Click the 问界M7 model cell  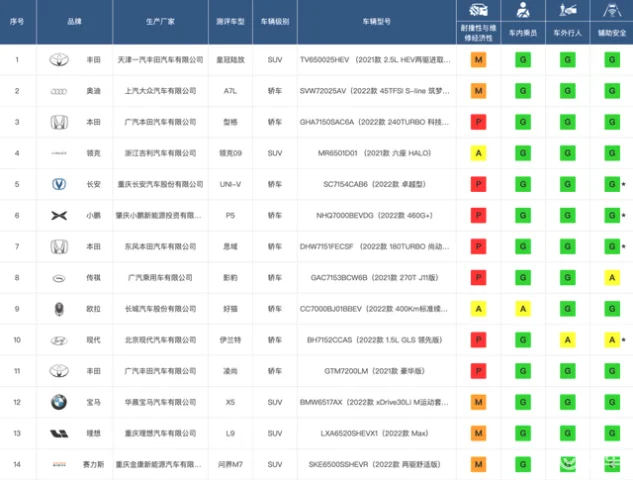tap(230, 464)
